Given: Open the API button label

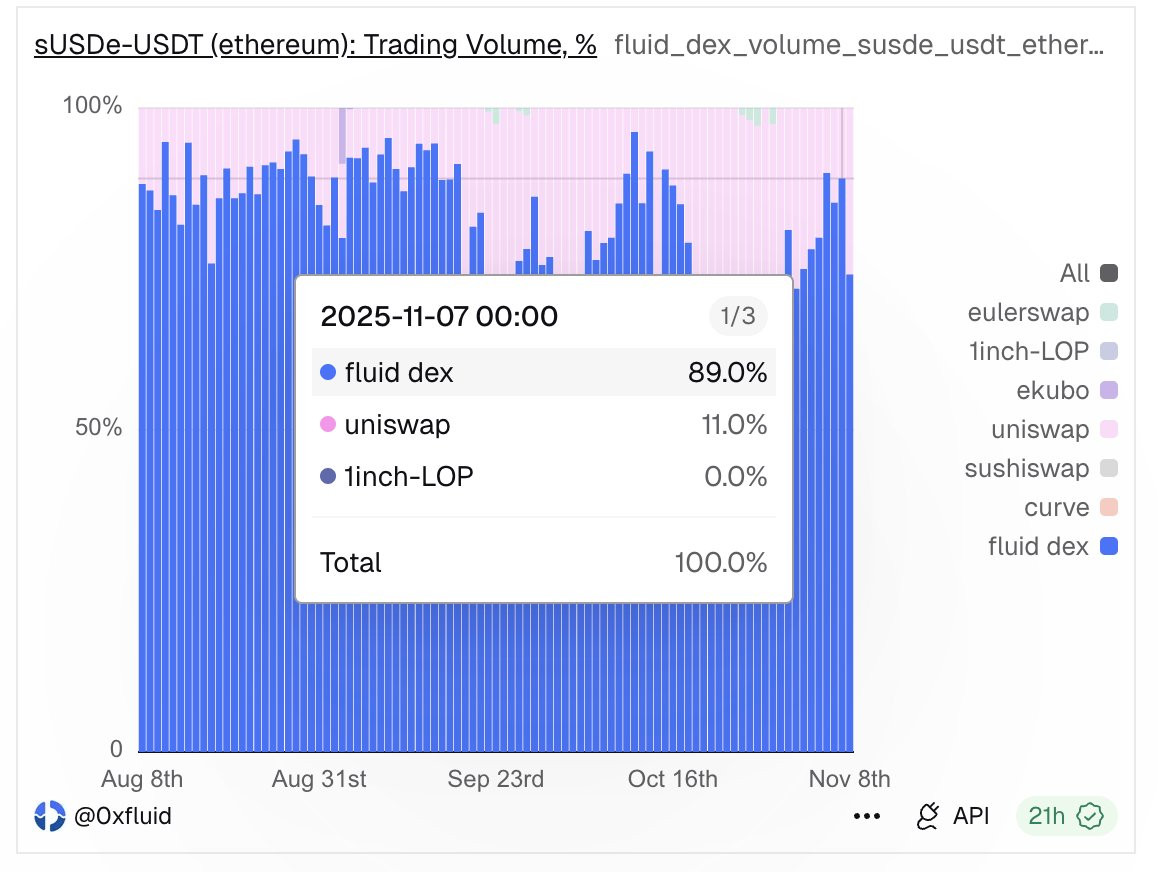Looking at the screenshot, I should [x=970, y=816].
